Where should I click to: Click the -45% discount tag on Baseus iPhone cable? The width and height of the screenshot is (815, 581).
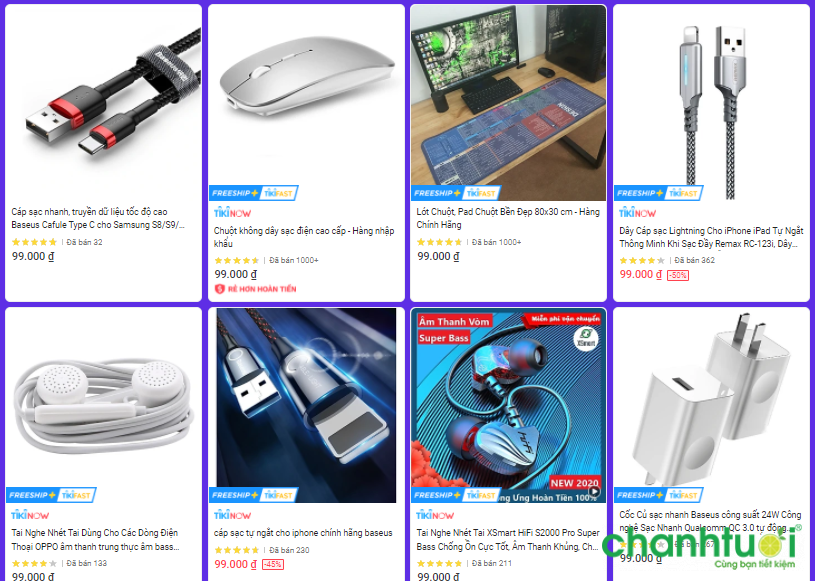(272, 564)
